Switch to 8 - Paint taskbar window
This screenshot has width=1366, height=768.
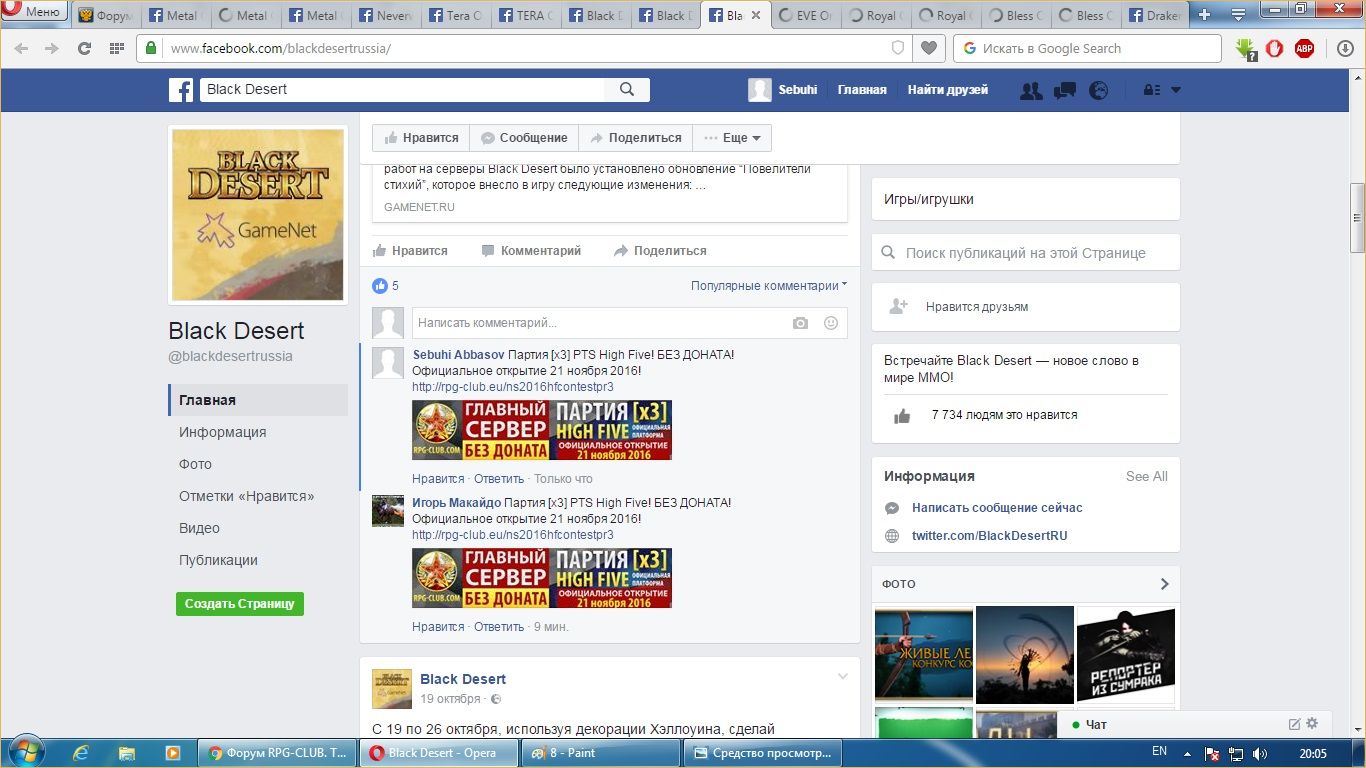coord(598,753)
